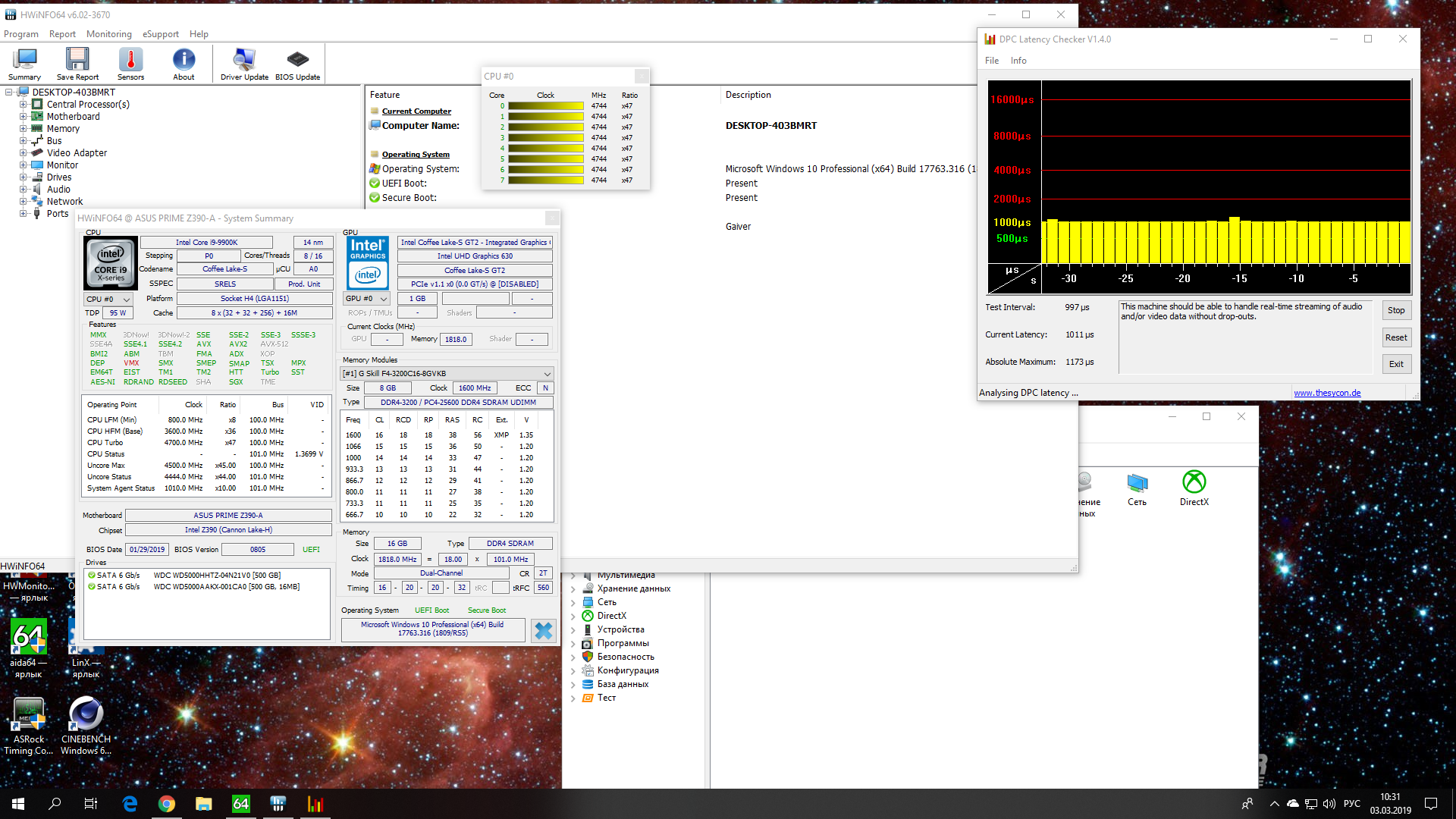
Task: Click the Reset button
Action: 1395,337
